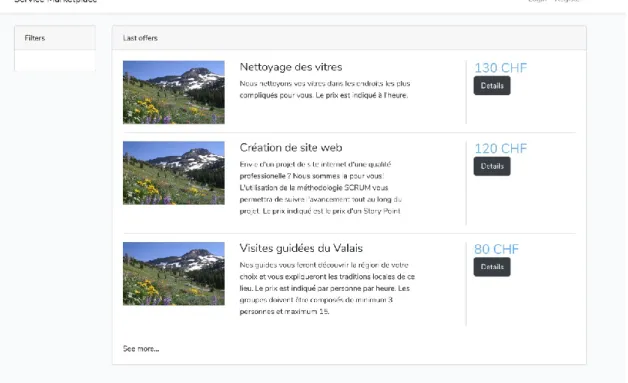Select the Création de site web image
Viewport: 628px width, 383px height.
click(173, 173)
